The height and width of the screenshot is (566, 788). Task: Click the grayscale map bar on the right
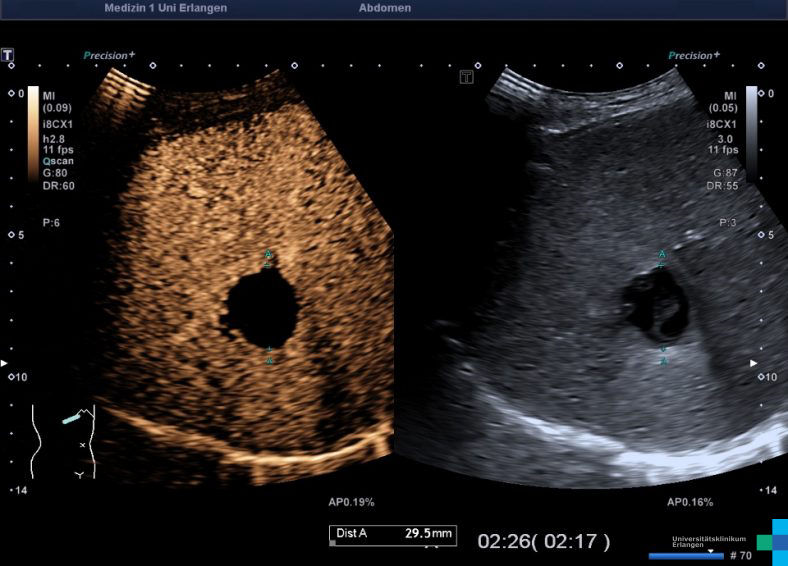pyautogui.click(x=752, y=120)
